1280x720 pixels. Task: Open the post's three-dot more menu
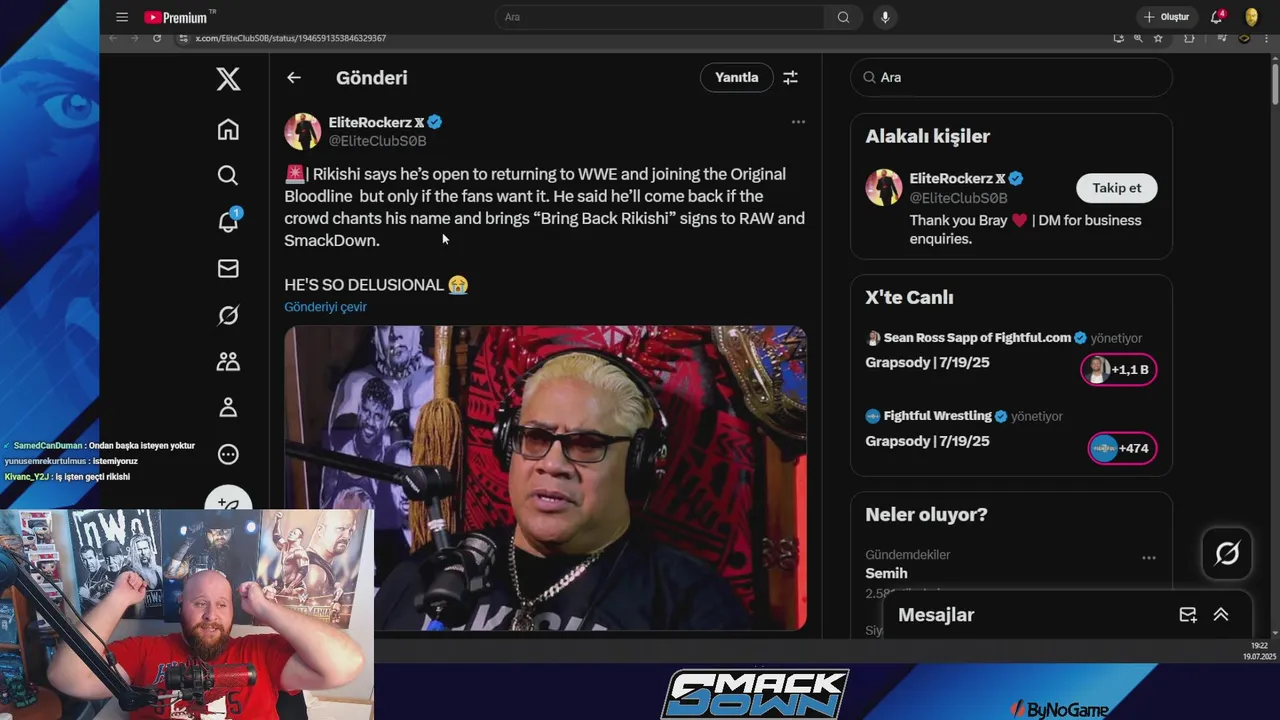pyautogui.click(x=798, y=122)
